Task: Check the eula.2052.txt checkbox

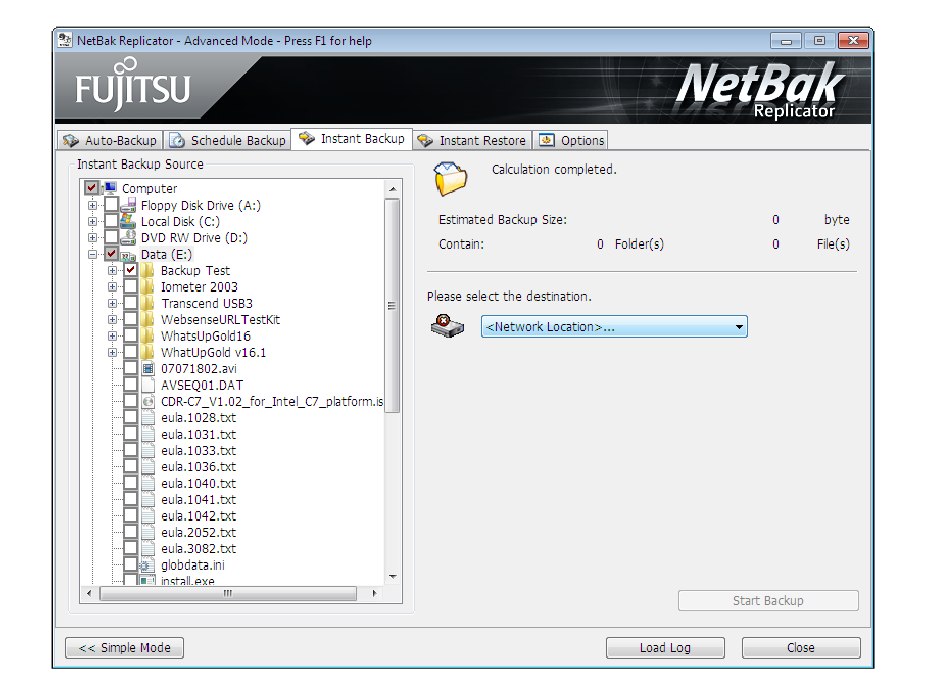Action: (131, 532)
